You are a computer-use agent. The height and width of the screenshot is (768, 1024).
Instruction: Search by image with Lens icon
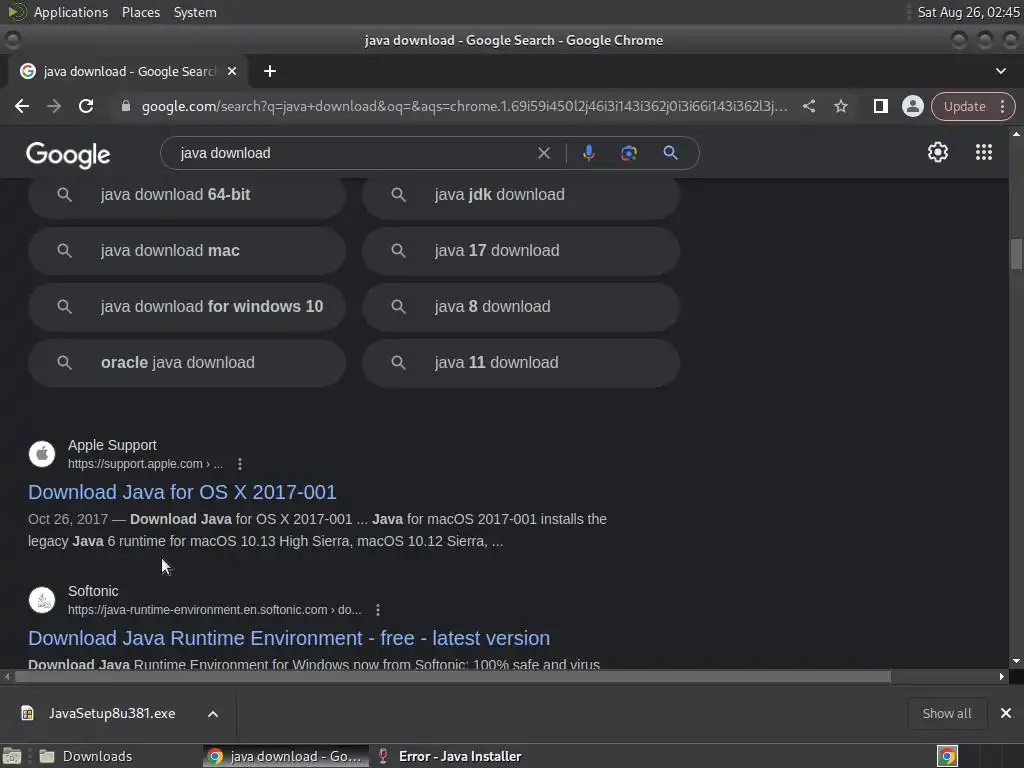tap(628, 153)
